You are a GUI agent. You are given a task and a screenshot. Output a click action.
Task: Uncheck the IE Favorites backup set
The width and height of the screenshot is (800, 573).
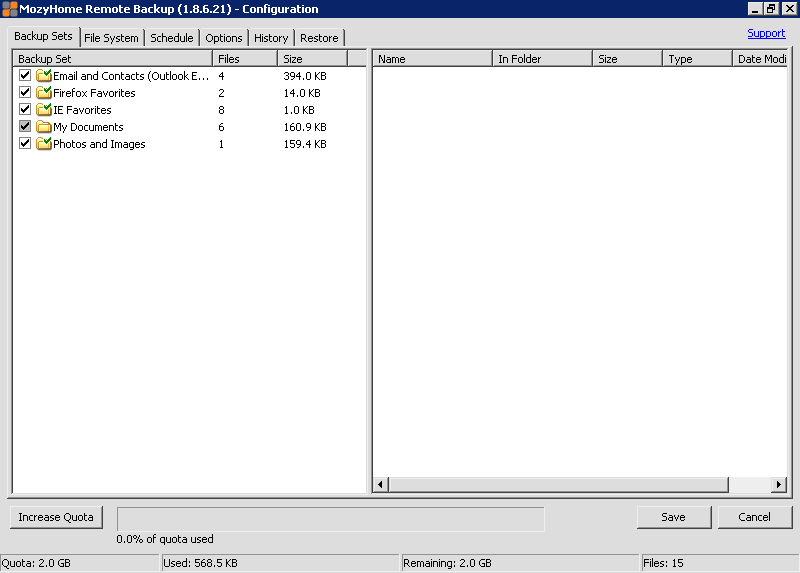coord(24,109)
